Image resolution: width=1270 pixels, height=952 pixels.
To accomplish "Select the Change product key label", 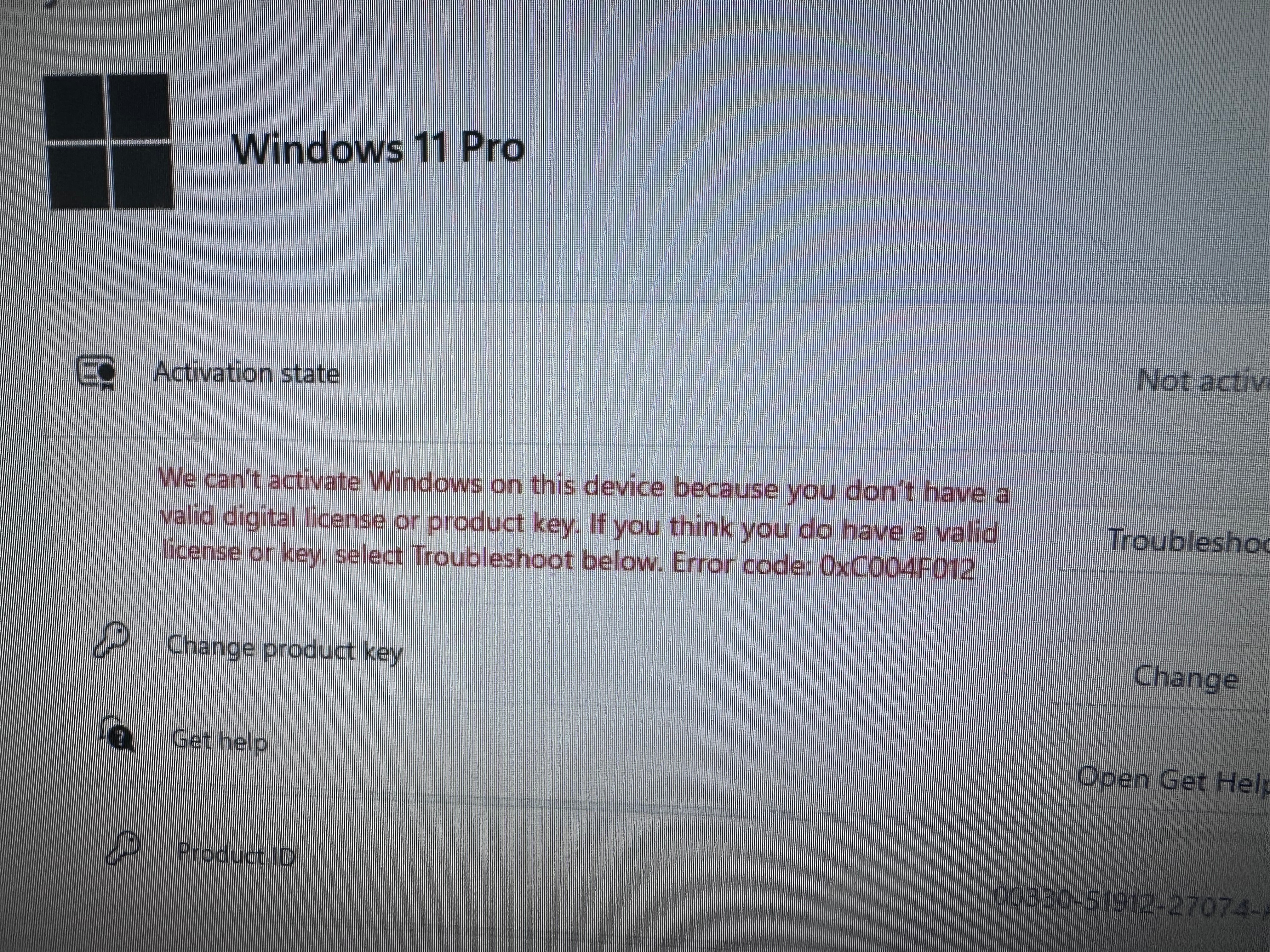I will point(284,649).
